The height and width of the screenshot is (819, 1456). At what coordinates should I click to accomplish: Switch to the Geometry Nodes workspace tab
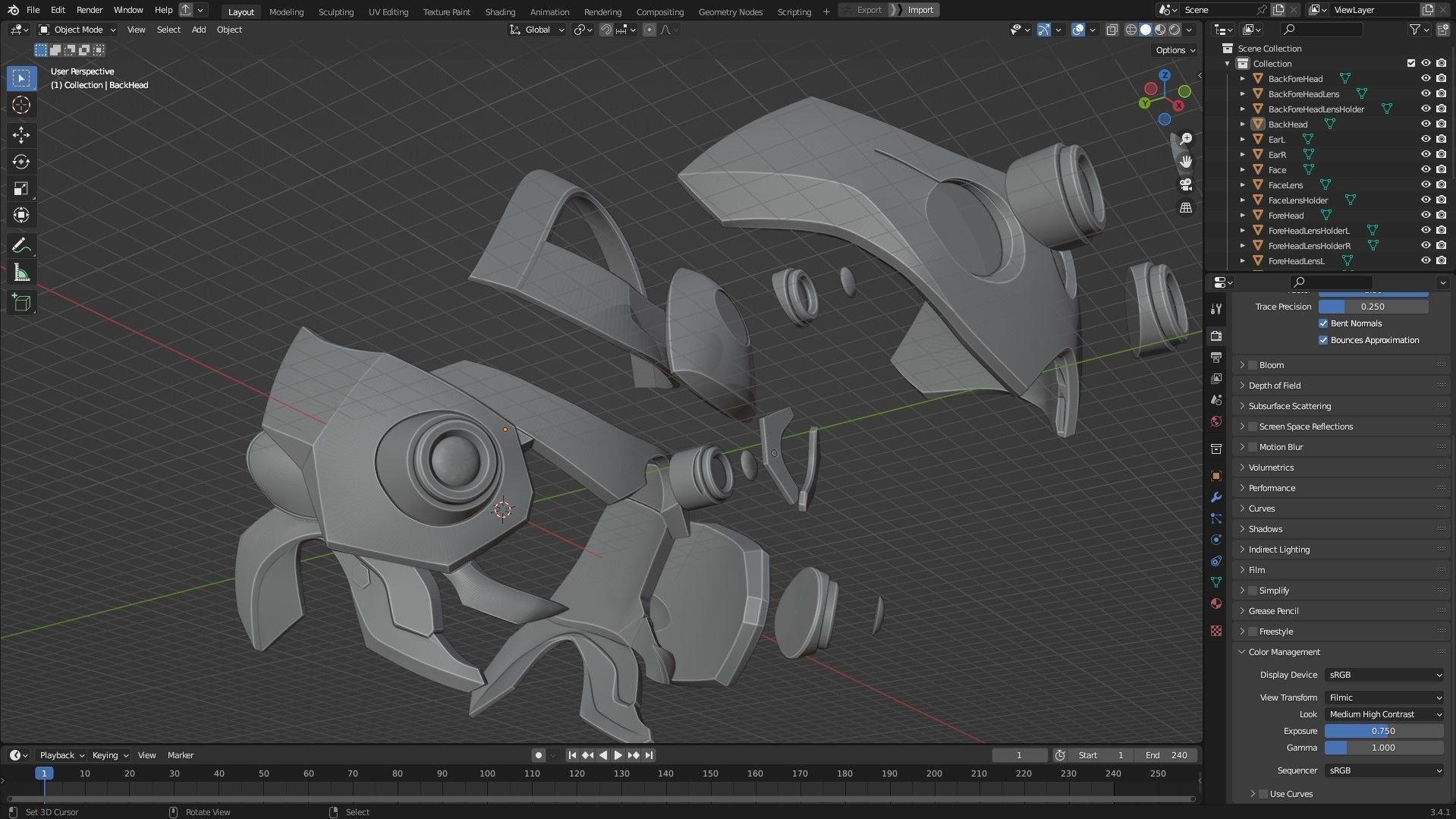pos(730,11)
